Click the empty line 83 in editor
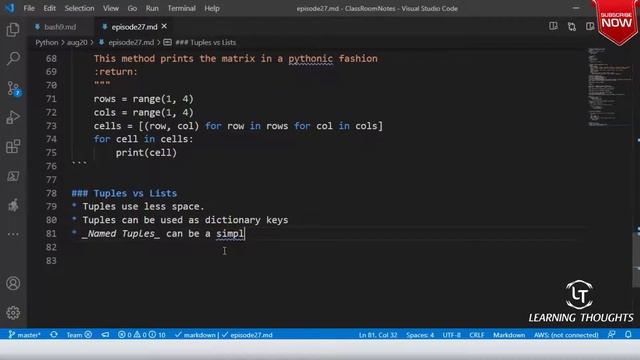640x360 pixels. click(x=327, y=260)
